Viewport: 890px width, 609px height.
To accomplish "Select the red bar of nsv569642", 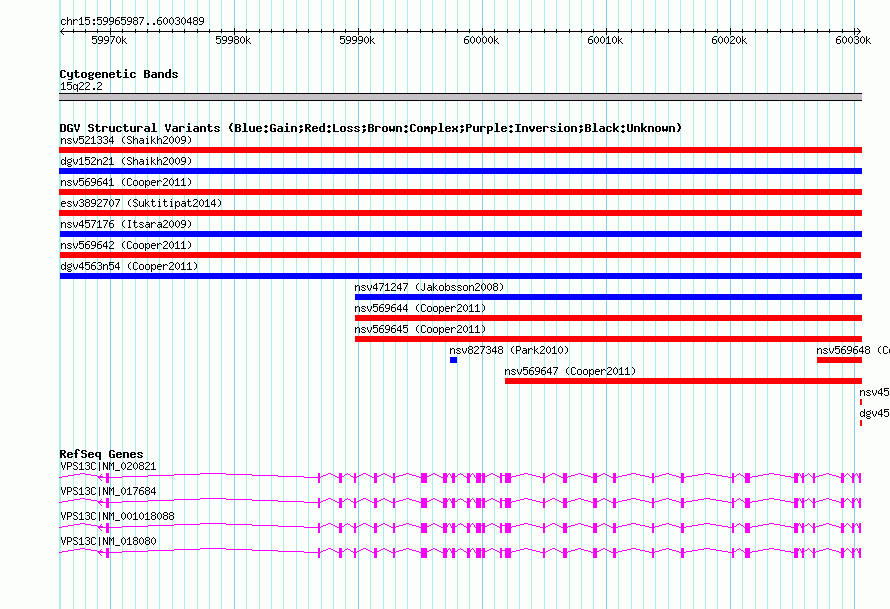I will click(460, 255).
